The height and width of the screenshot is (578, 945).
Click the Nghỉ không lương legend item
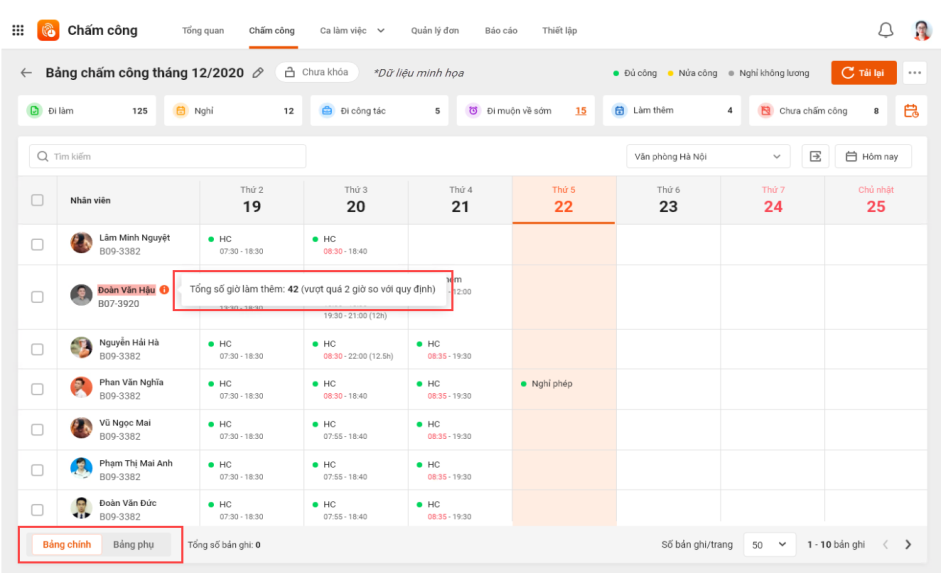769,73
